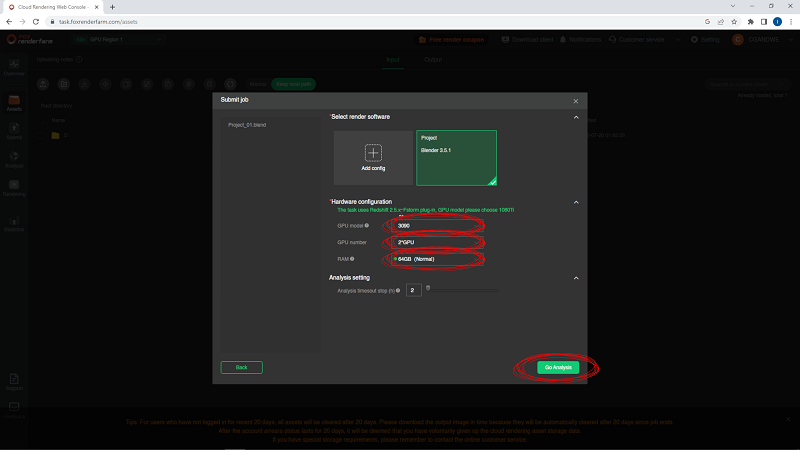Bookmark this page with the star icon
Screen dimensions: 800x450
click(x=734, y=21)
